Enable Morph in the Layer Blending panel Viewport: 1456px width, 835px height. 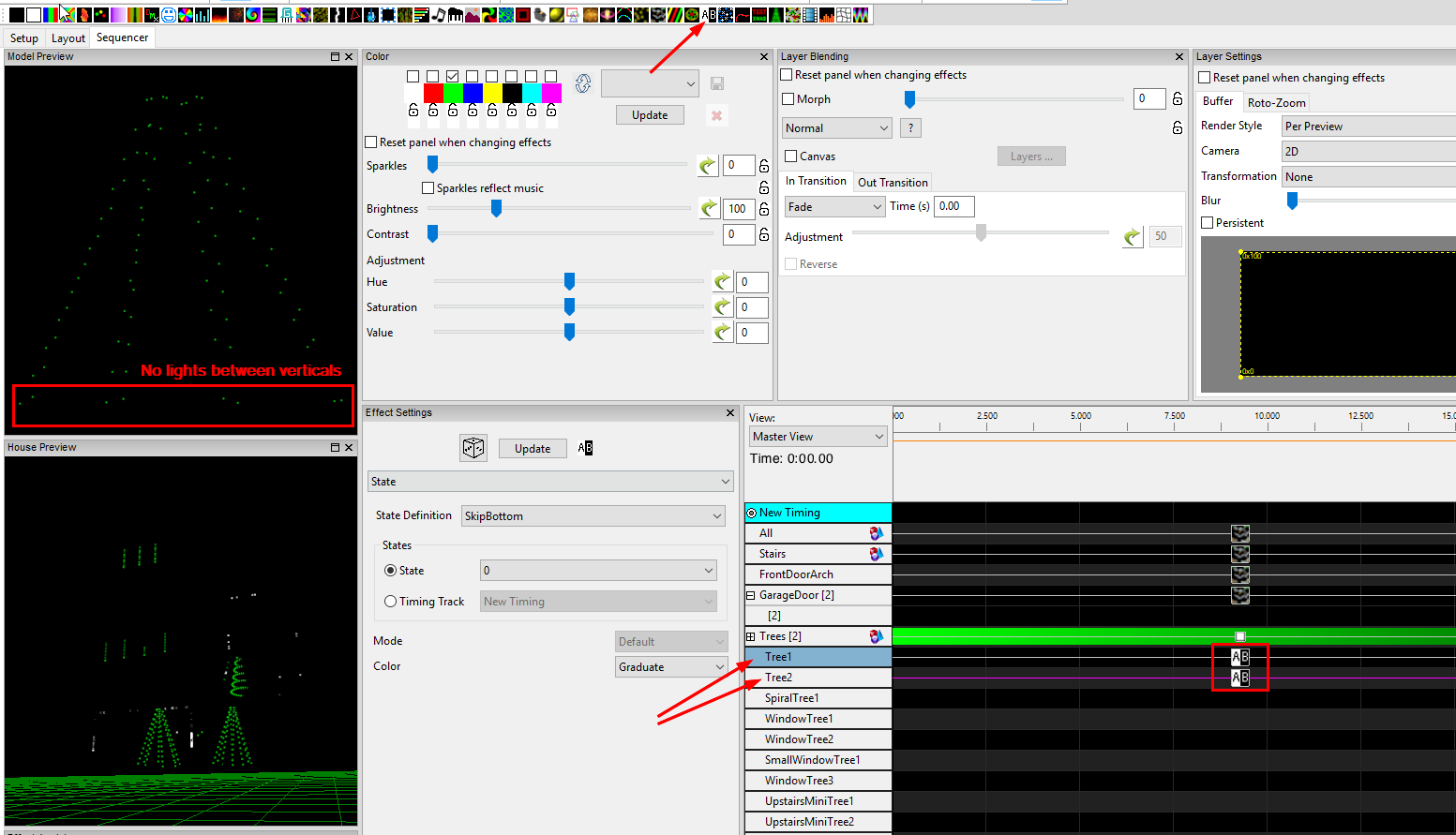[787, 98]
